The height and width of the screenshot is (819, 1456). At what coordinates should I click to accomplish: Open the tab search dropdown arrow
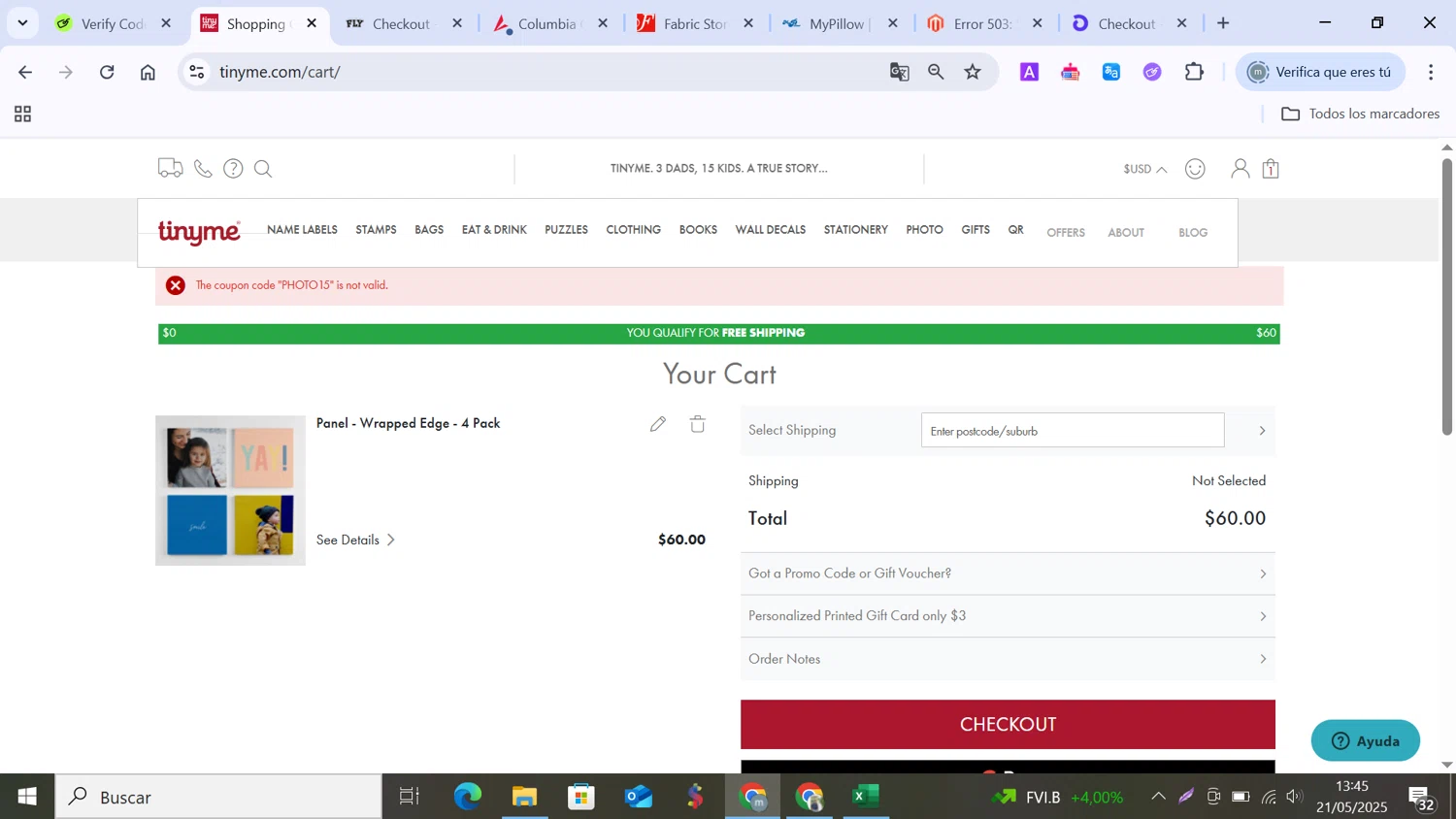[22, 22]
